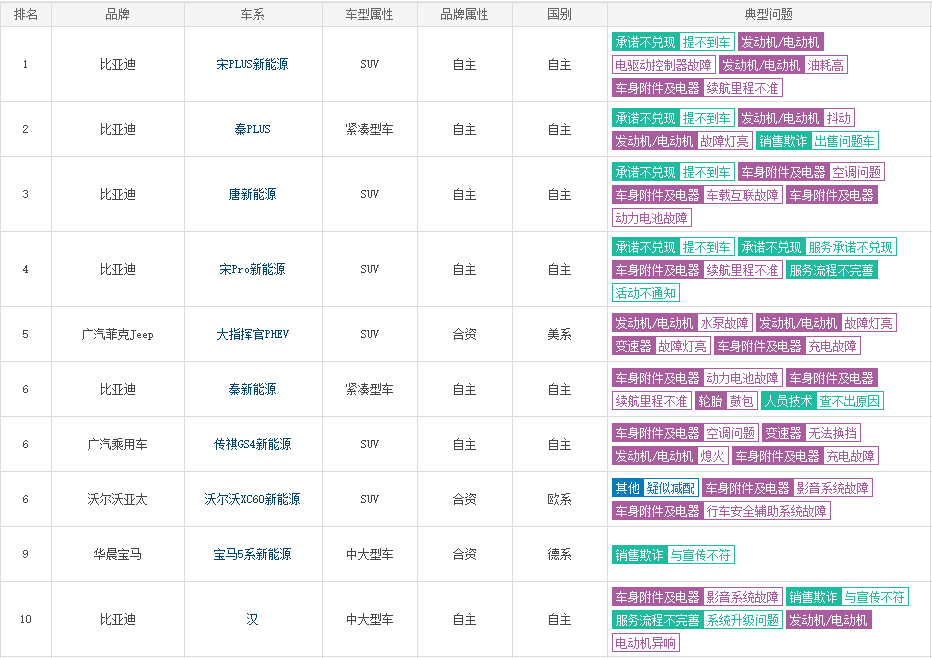Open the 大指挥官PHEV series link
This screenshot has height=658, width=932.
(x=252, y=335)
